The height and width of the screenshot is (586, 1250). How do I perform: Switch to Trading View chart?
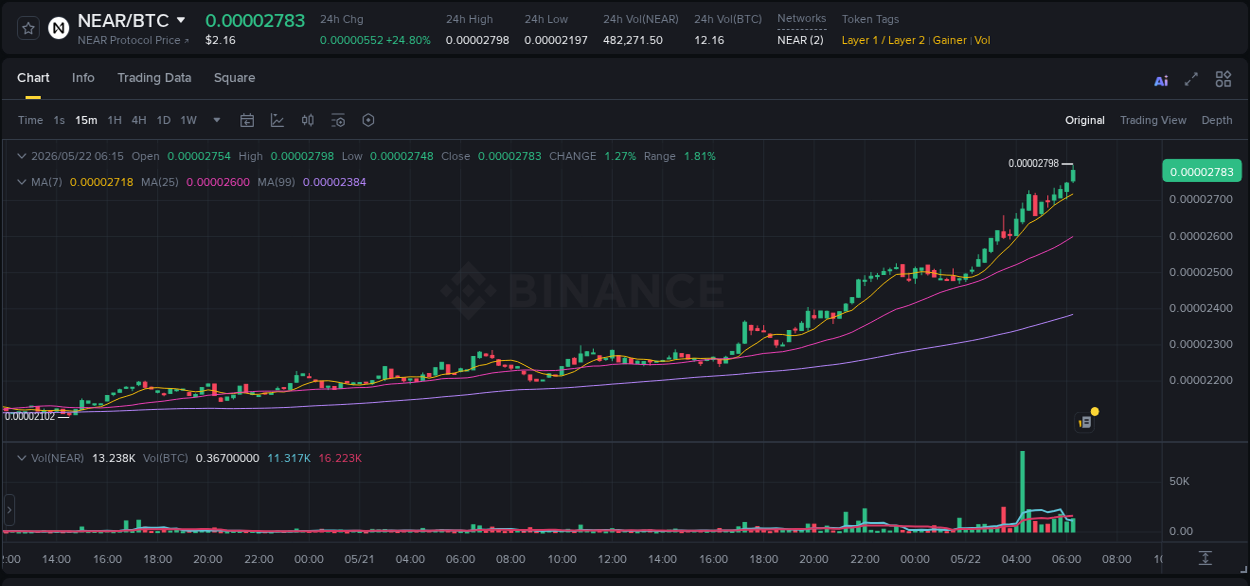(x=1153, y=120)
